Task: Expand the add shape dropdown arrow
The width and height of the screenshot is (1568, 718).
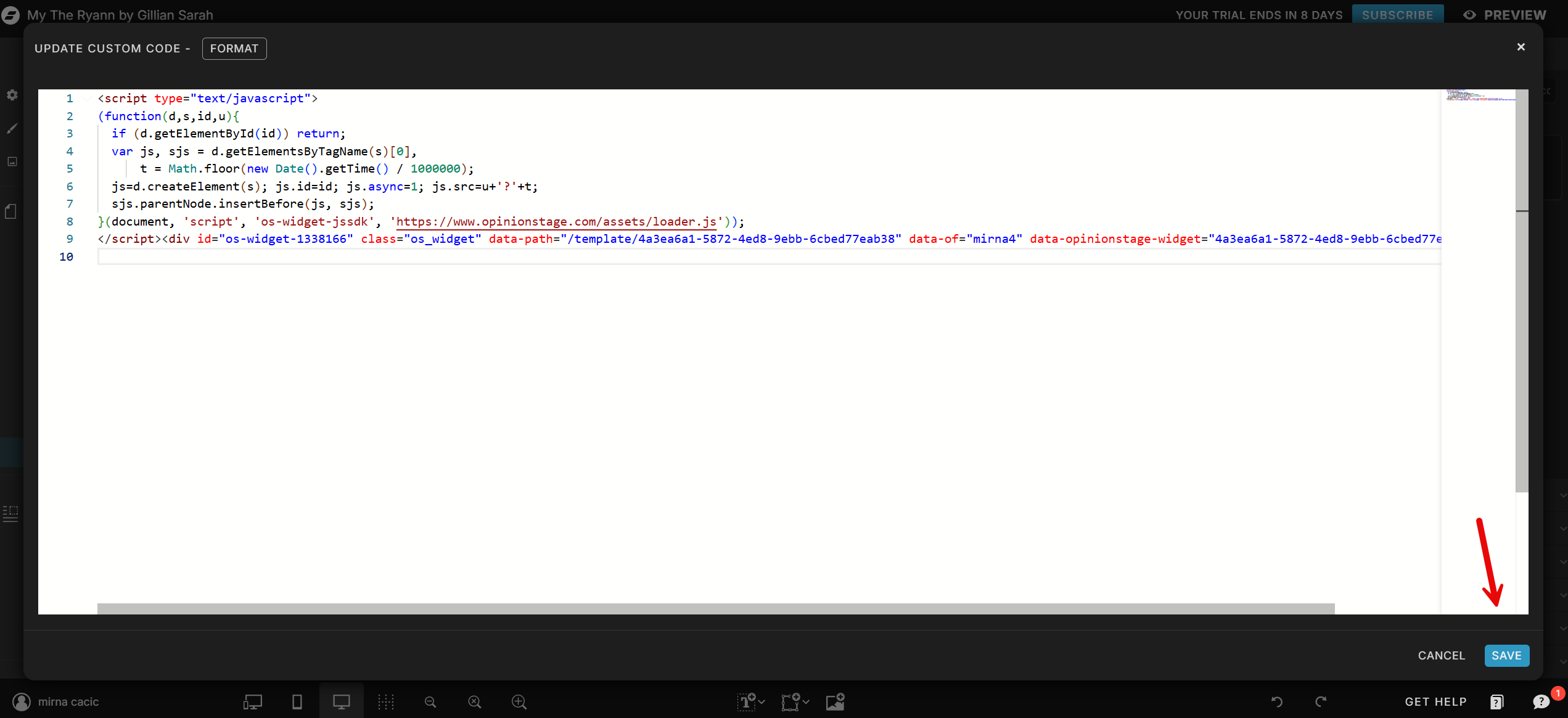Action: point(806,701)
